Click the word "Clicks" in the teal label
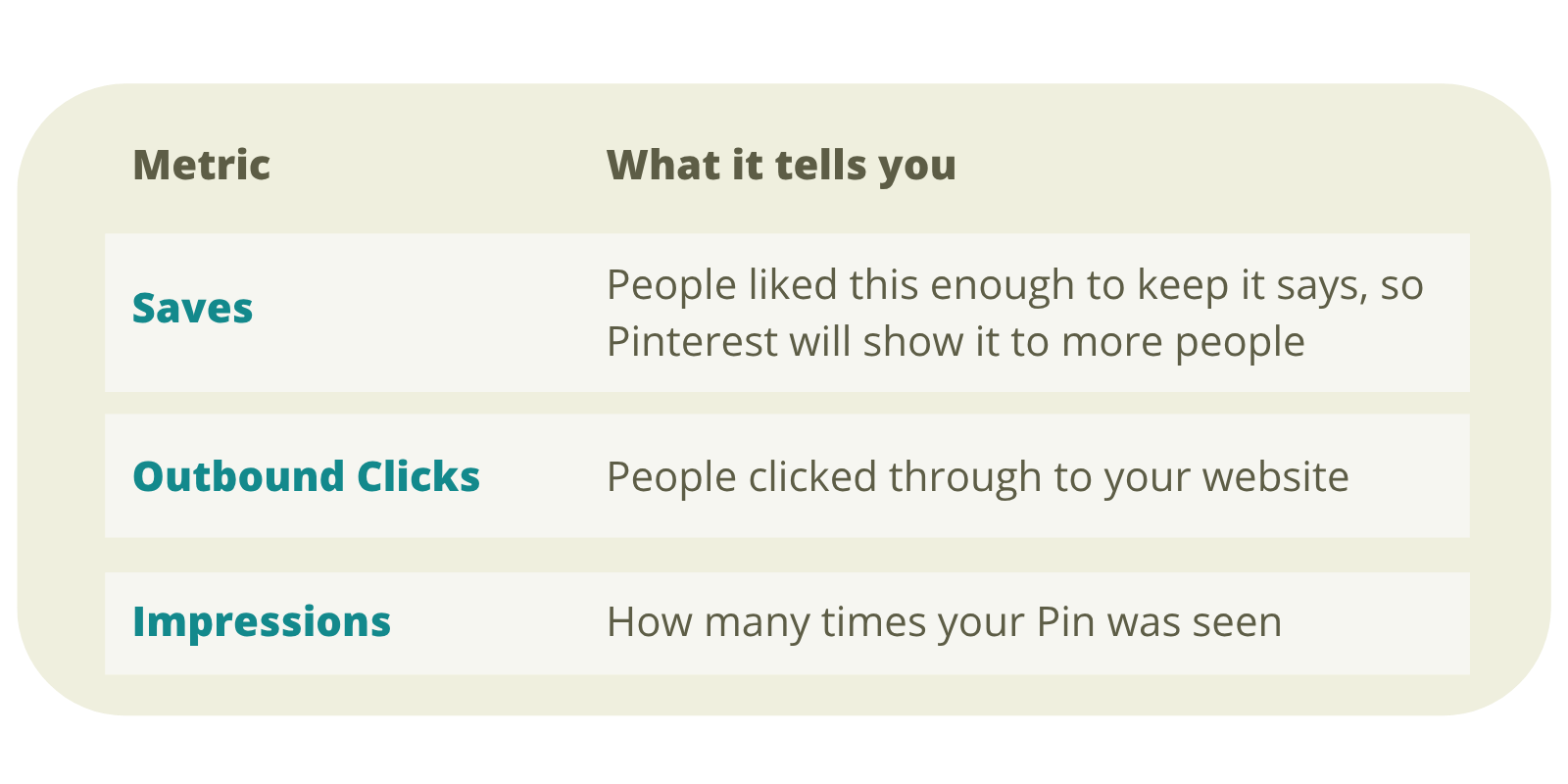Image resolution: width=1568 pixels, height=784 pixels. point(418,476)
